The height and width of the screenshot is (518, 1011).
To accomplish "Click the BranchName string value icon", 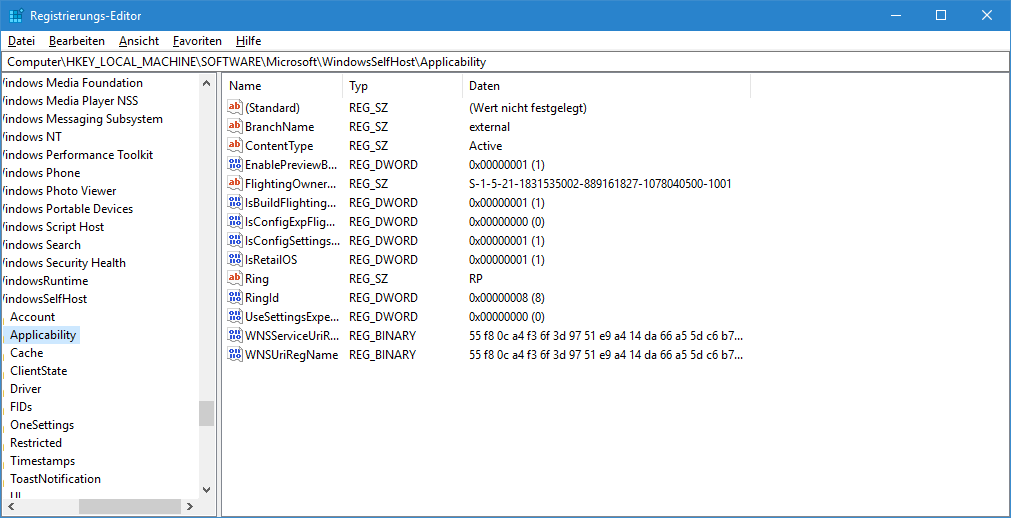I will coord(235,126).
